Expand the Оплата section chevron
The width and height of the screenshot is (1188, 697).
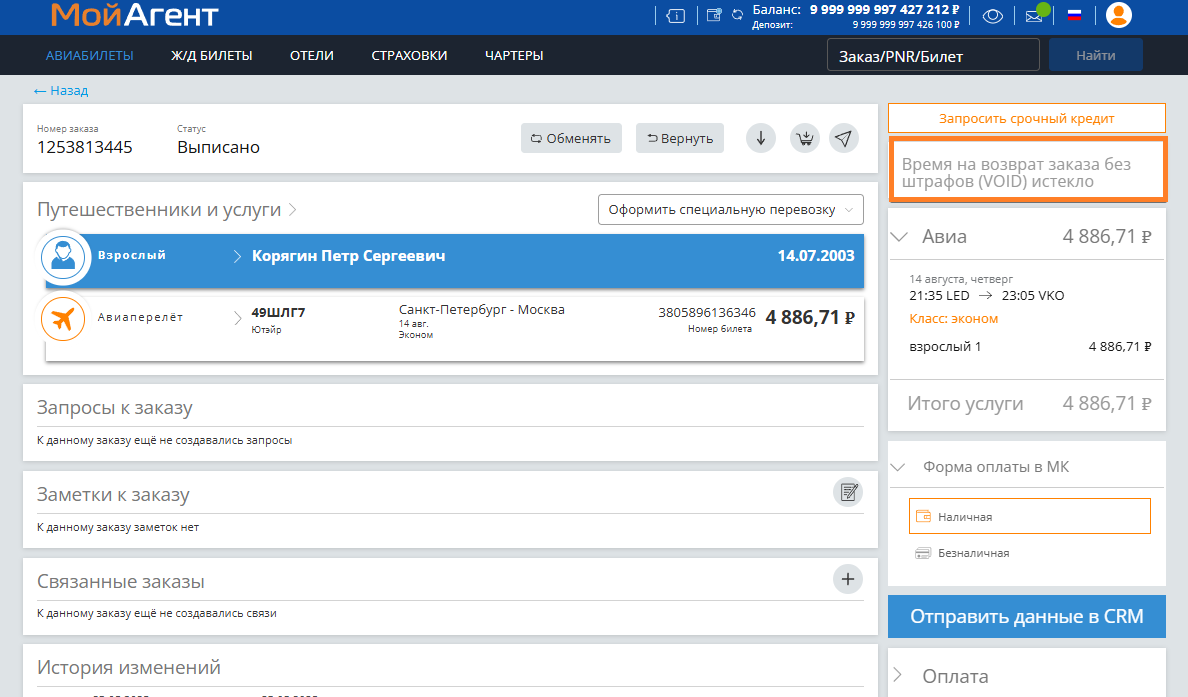[898, 675]
